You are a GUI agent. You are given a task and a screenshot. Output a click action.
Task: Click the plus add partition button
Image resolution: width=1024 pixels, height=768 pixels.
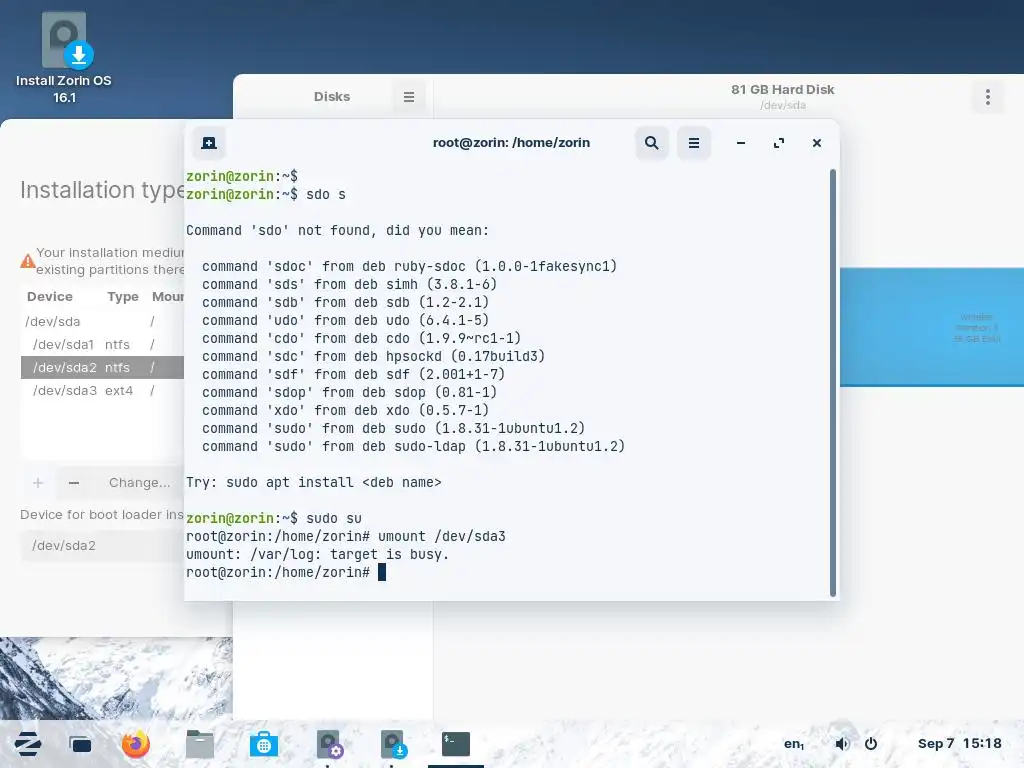[x=38, y=483]
